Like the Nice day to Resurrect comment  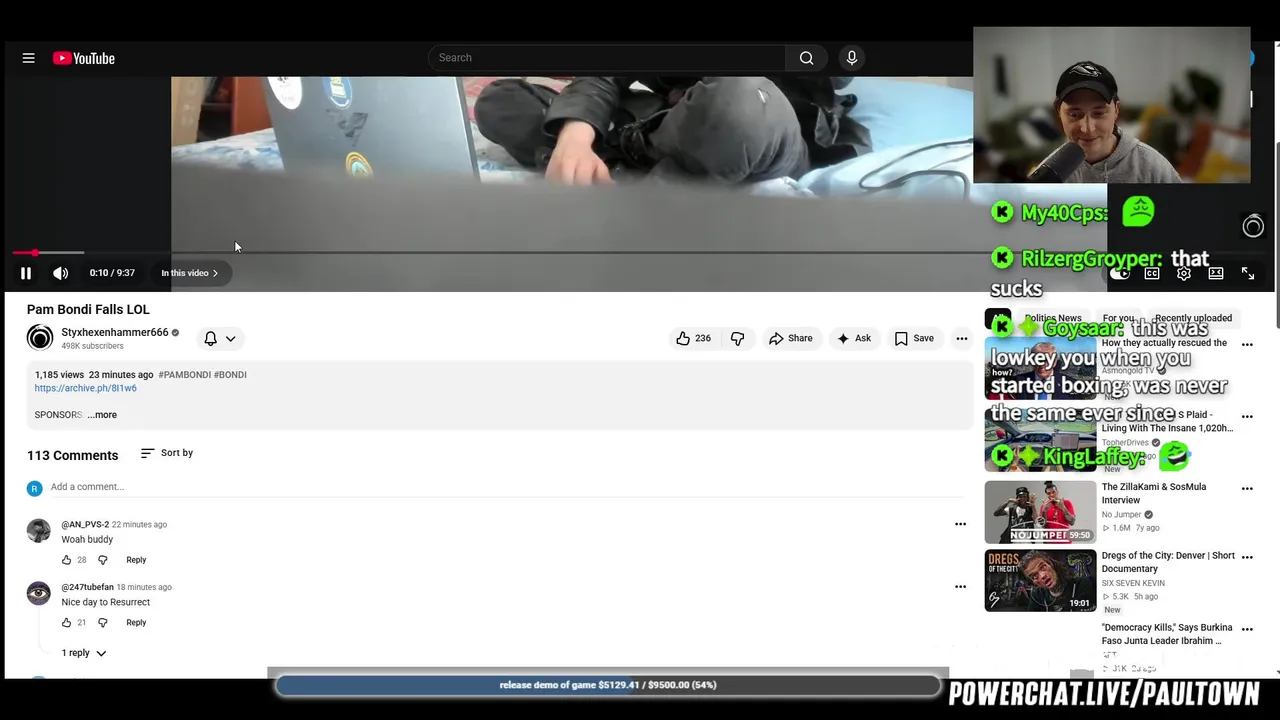click(67, 623)
